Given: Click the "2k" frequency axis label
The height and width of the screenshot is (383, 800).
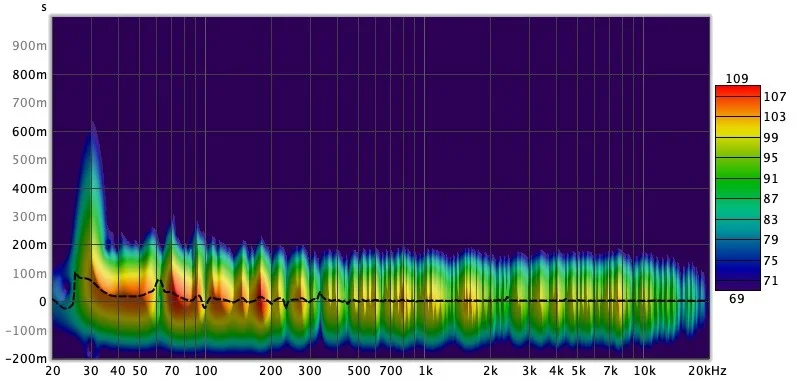Looking at the screenshot, I should click(x=490, y=371).
